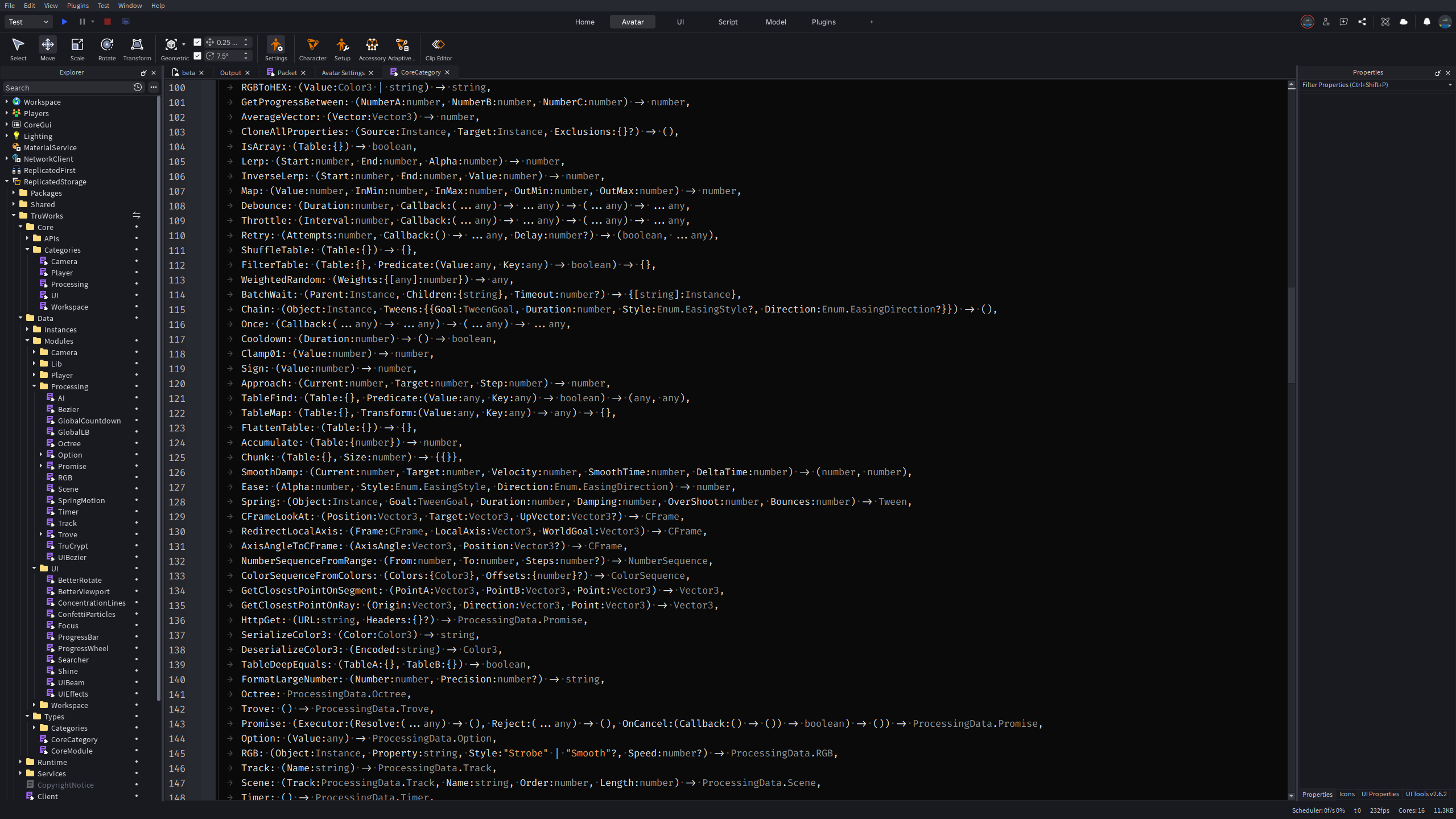Viewport: 1456px width, 819px height.
Task: Expand the Workspace service
Action: click(7, 101)
